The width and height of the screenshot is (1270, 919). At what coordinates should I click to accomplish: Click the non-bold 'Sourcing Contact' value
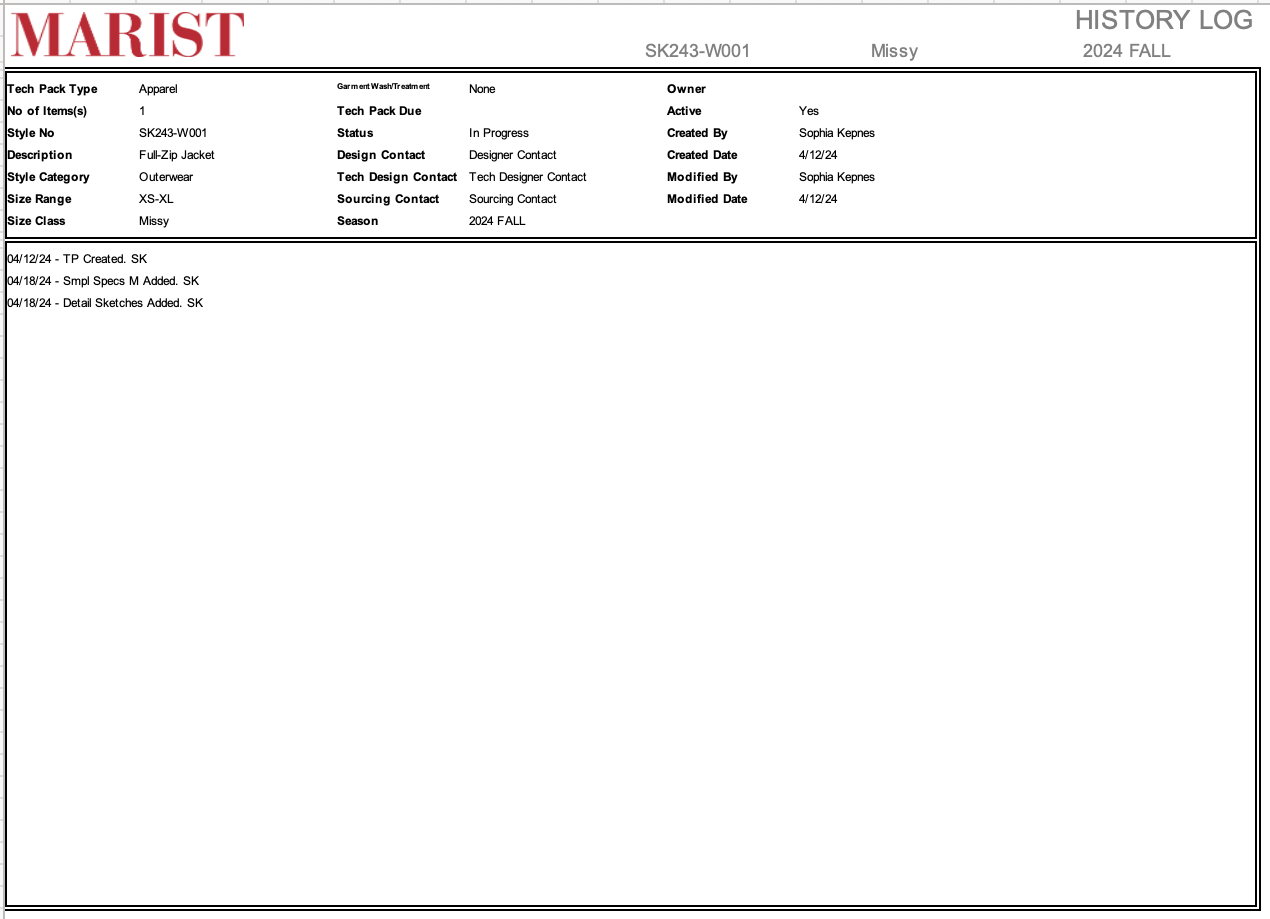(x=513, y=199)
